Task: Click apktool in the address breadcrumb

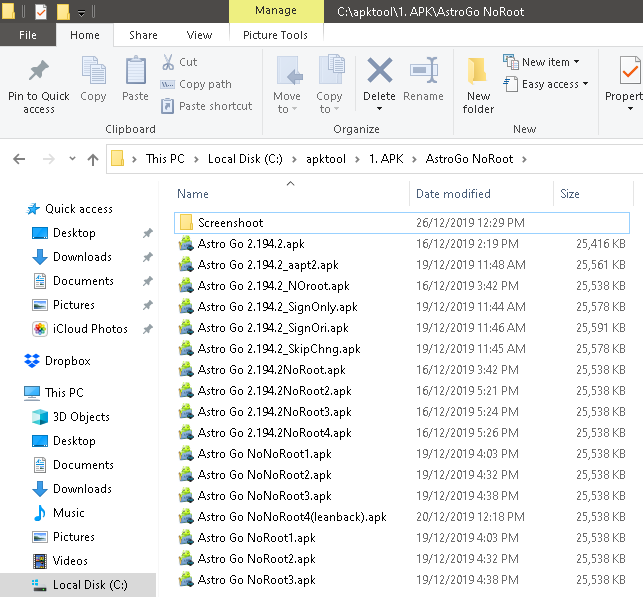Action: click(x=326, y=159)
